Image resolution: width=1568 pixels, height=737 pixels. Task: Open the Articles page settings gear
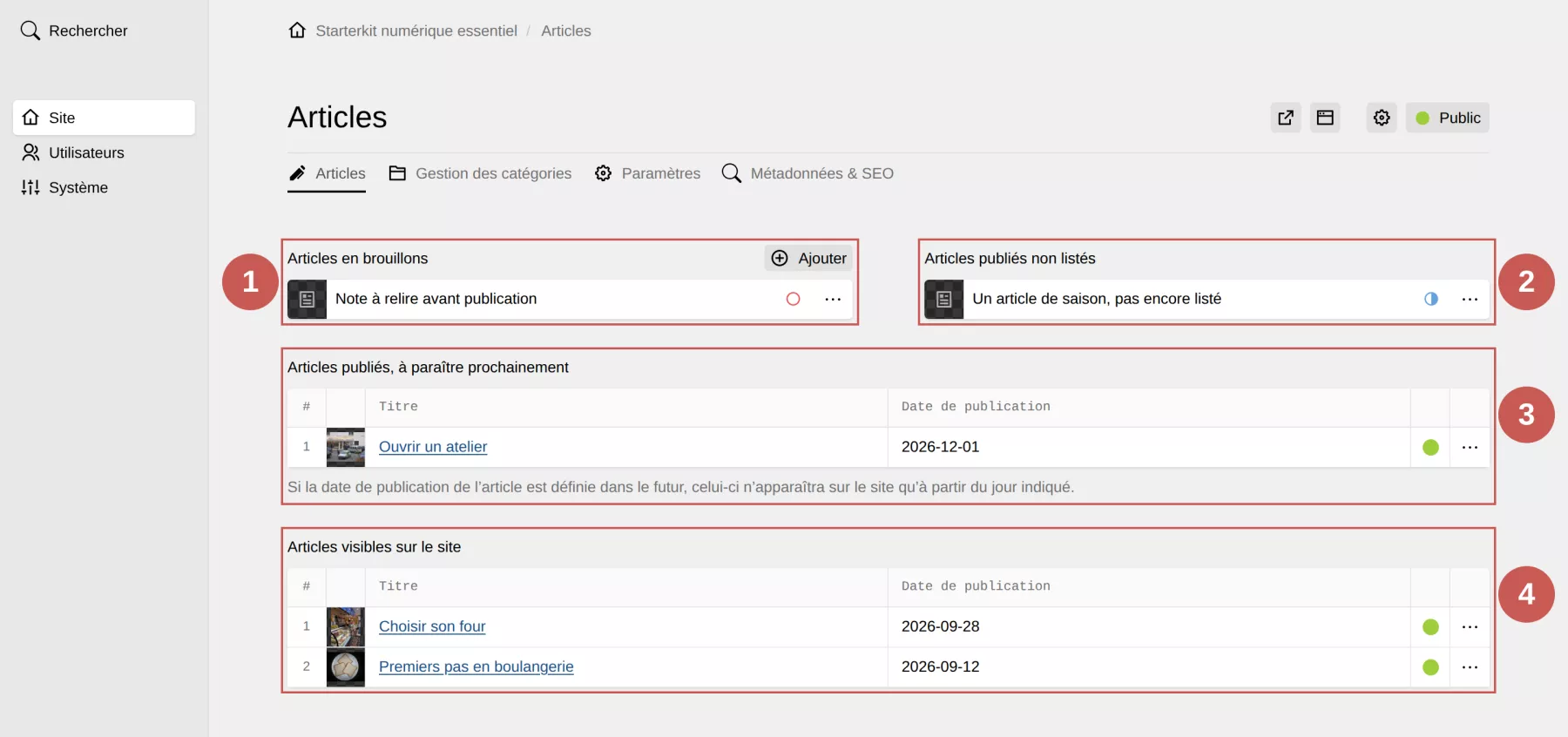(x=1382, y=118)
